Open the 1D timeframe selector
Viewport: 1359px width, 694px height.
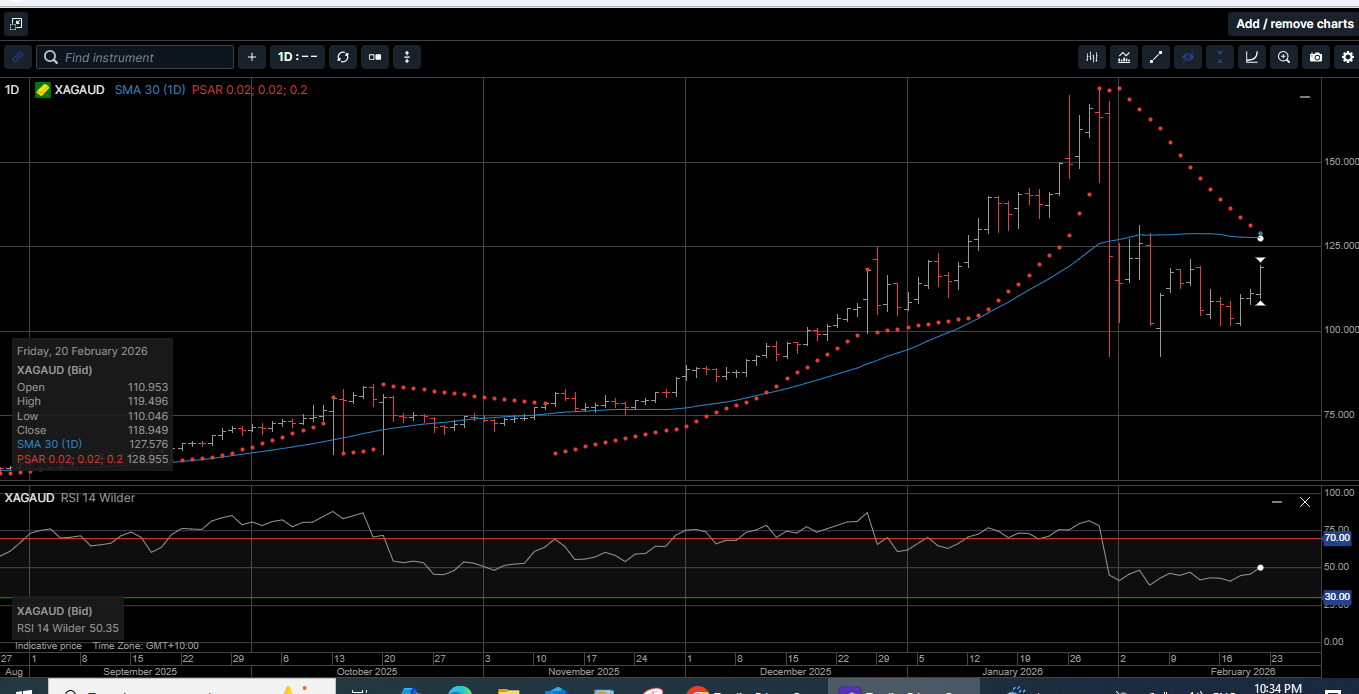pyautogui.click(x=297, y=57)
